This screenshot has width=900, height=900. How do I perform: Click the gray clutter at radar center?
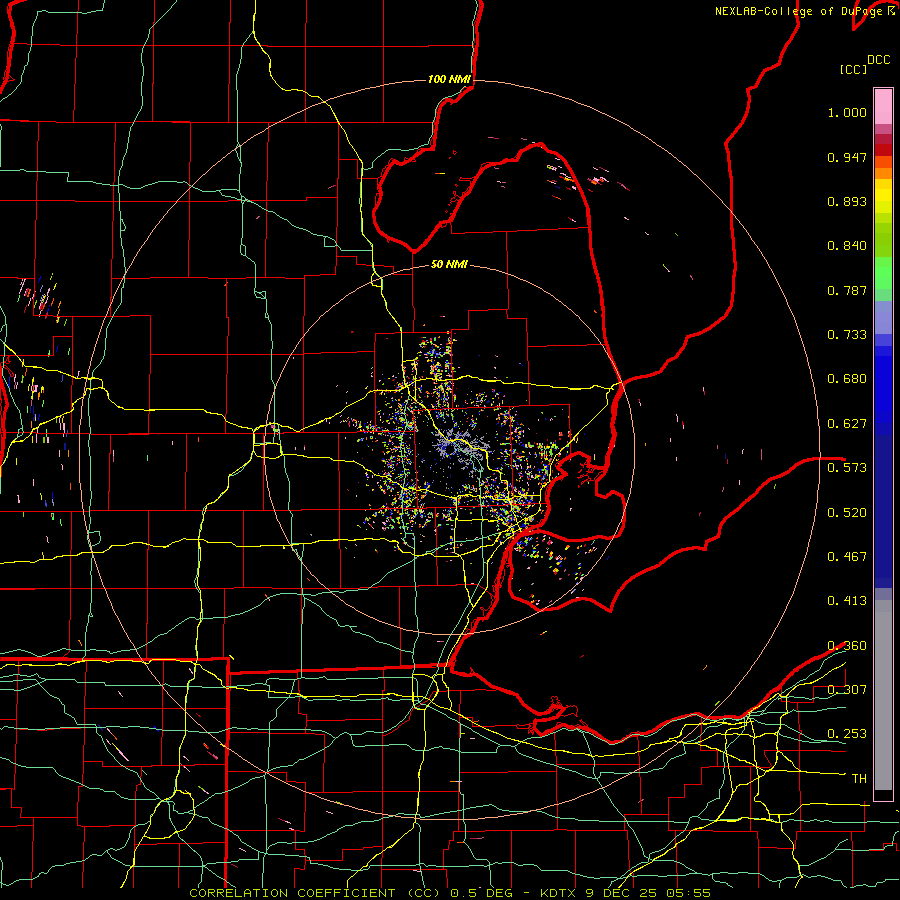tap(461, 446)
